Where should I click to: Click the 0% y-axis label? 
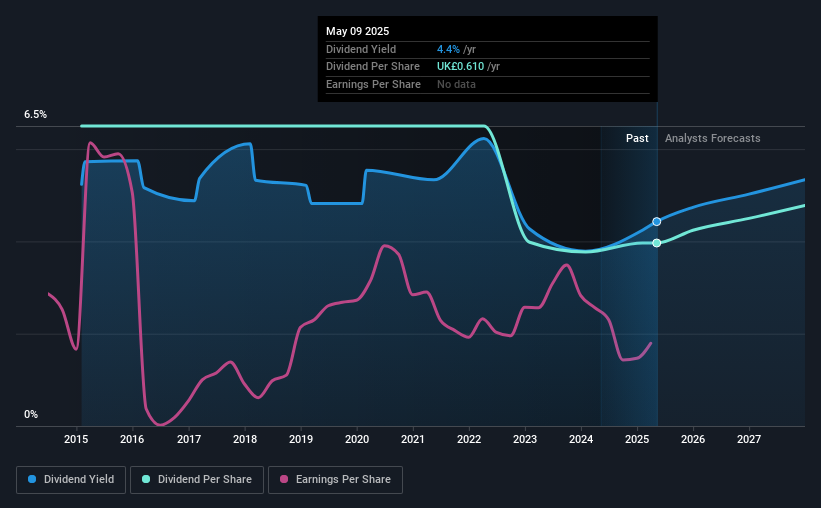[31, 414]
